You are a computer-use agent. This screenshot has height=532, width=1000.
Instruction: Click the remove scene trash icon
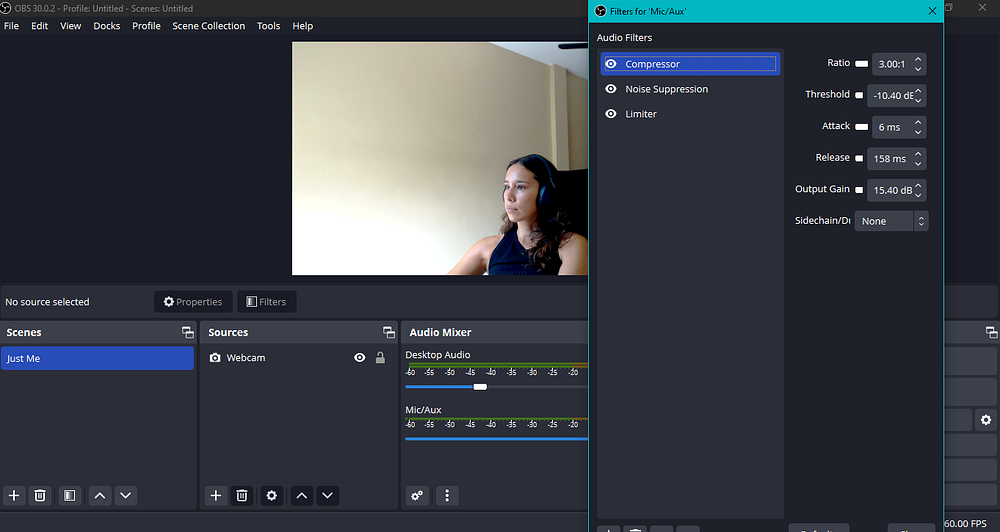pos(40,495)
